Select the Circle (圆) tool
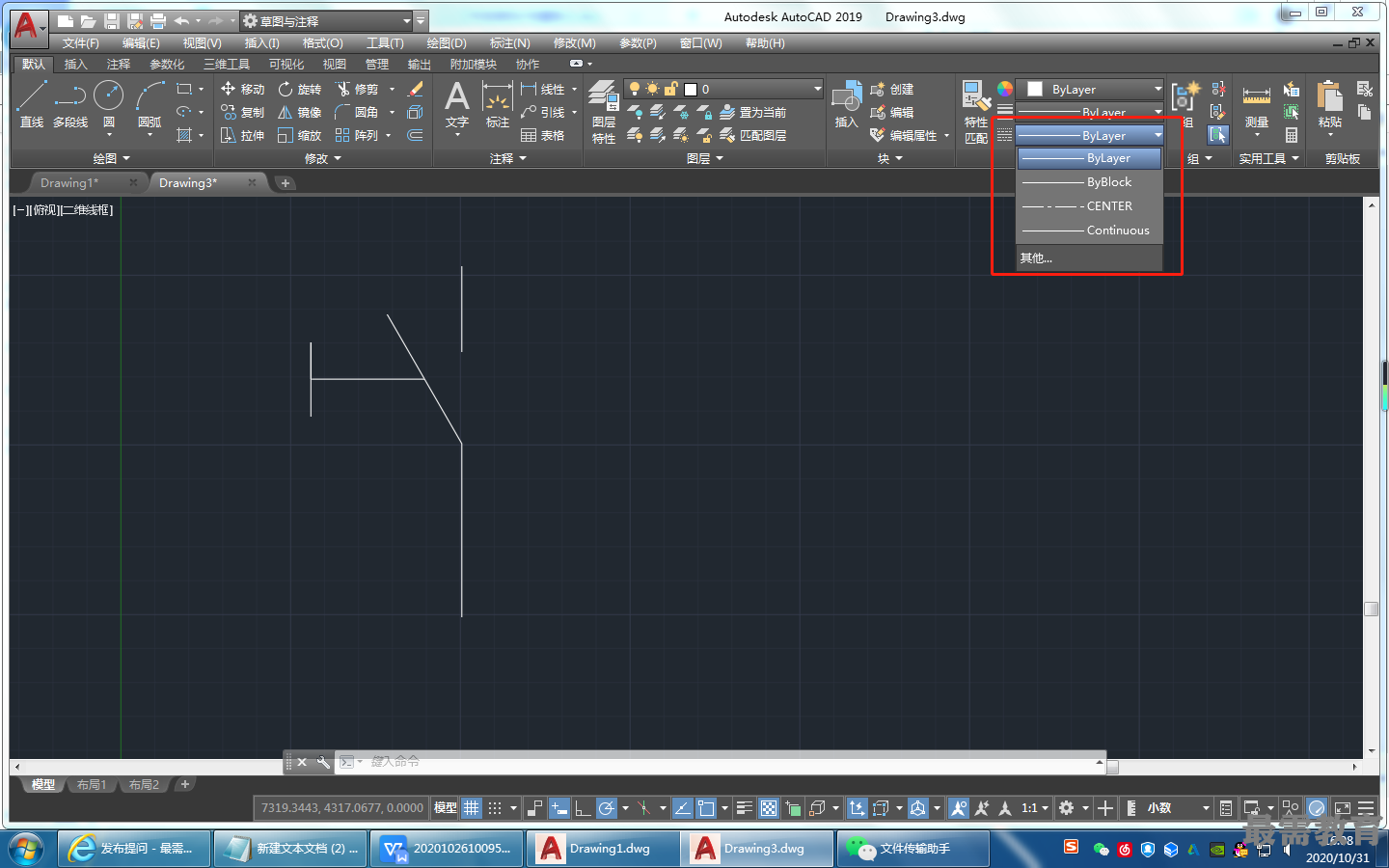Screen dimensions: 1389x868 [109, 105]
